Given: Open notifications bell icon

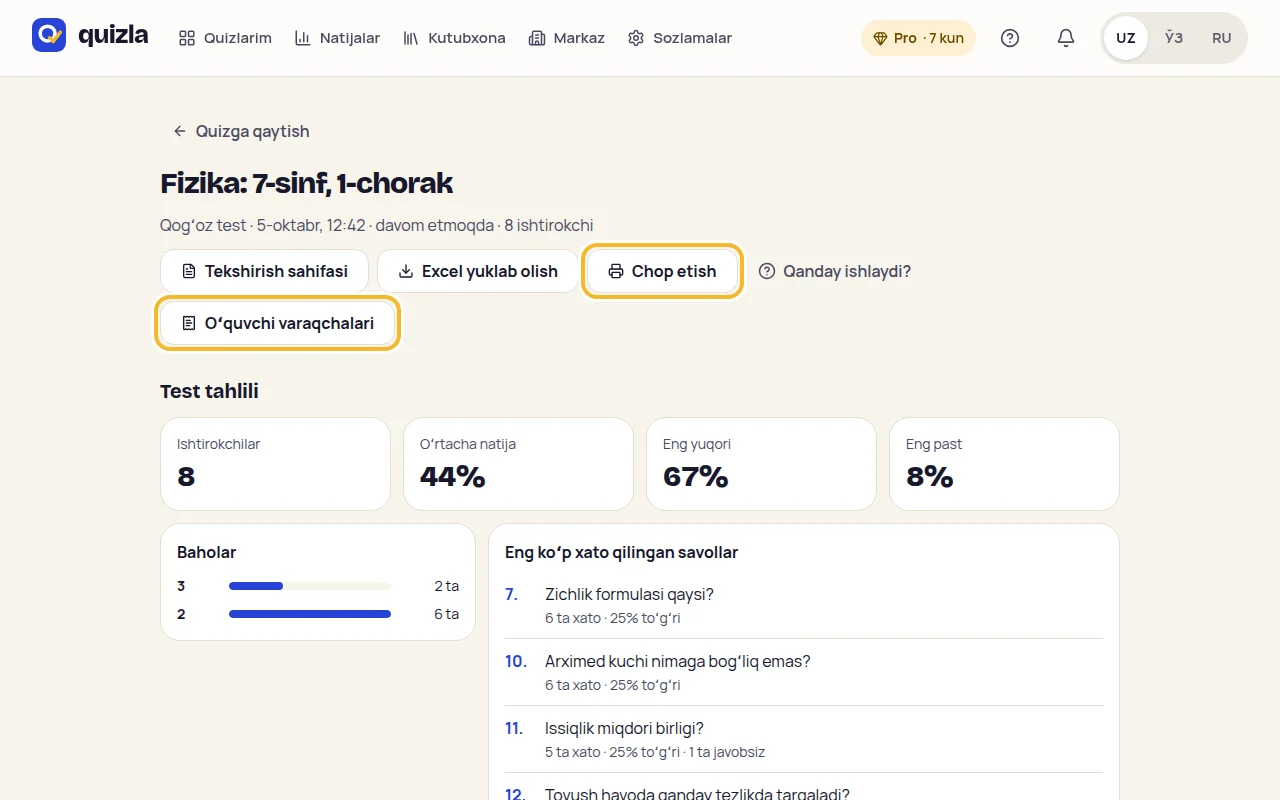Looking at the screenshot, I should point(1066,38).
